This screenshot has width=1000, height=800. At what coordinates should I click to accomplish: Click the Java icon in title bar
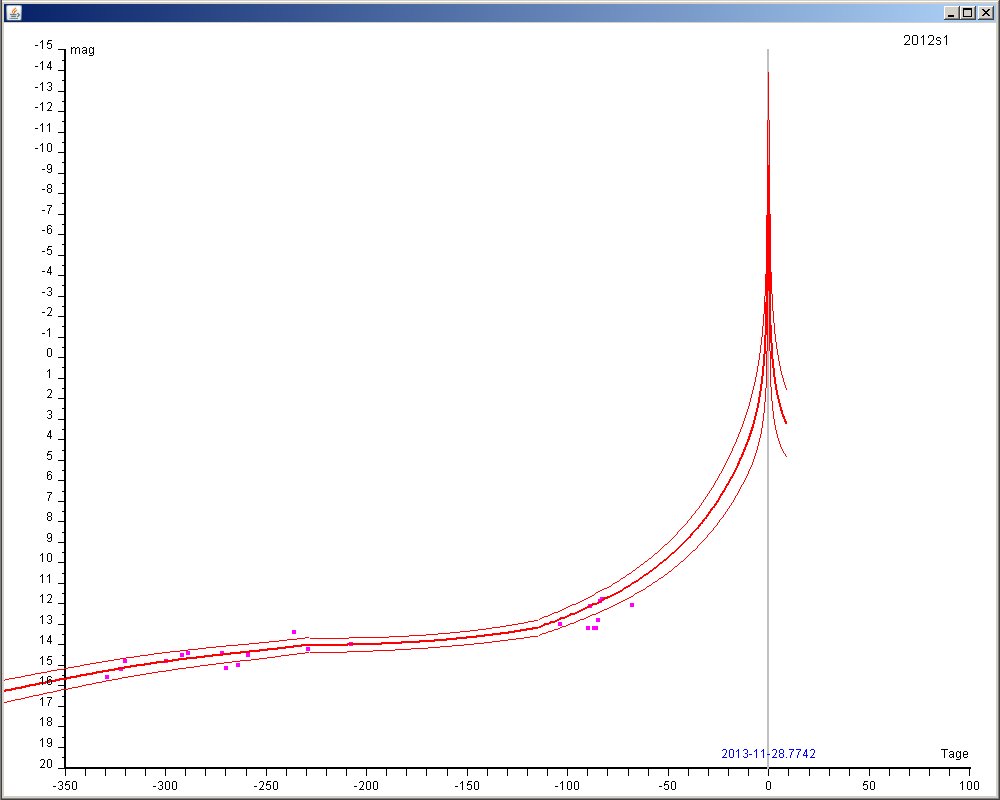pos(13,12)
